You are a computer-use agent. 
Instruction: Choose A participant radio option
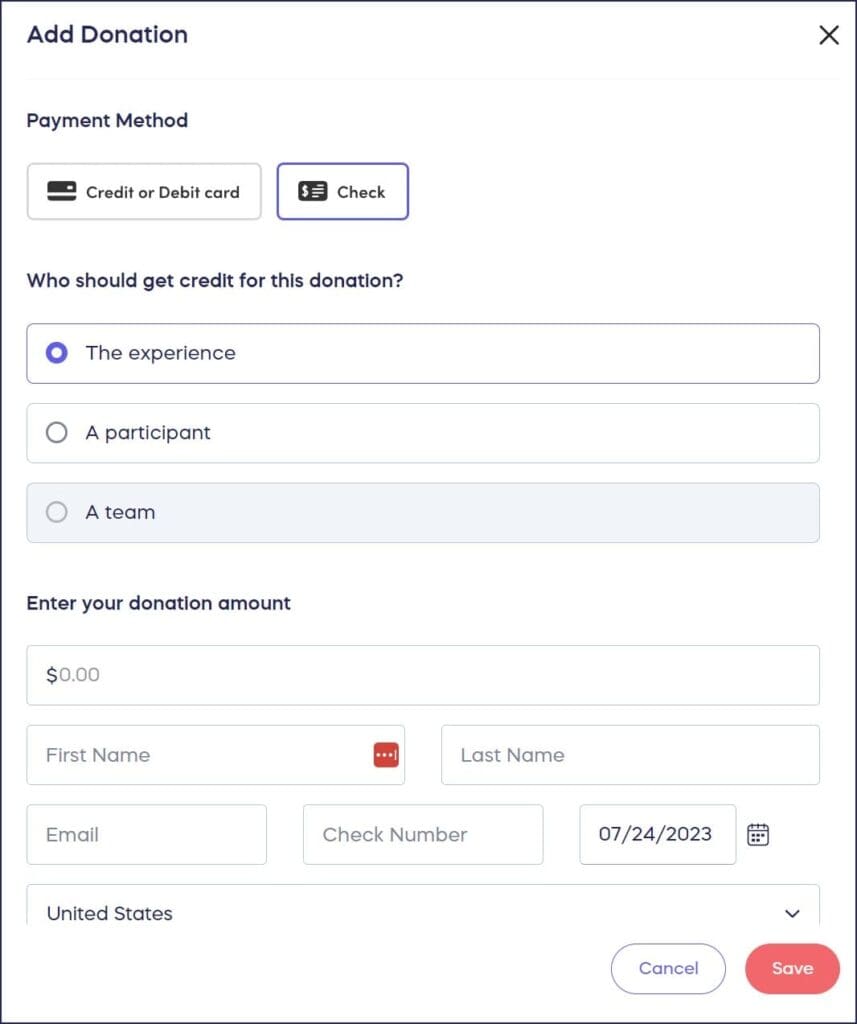point(57,433)
